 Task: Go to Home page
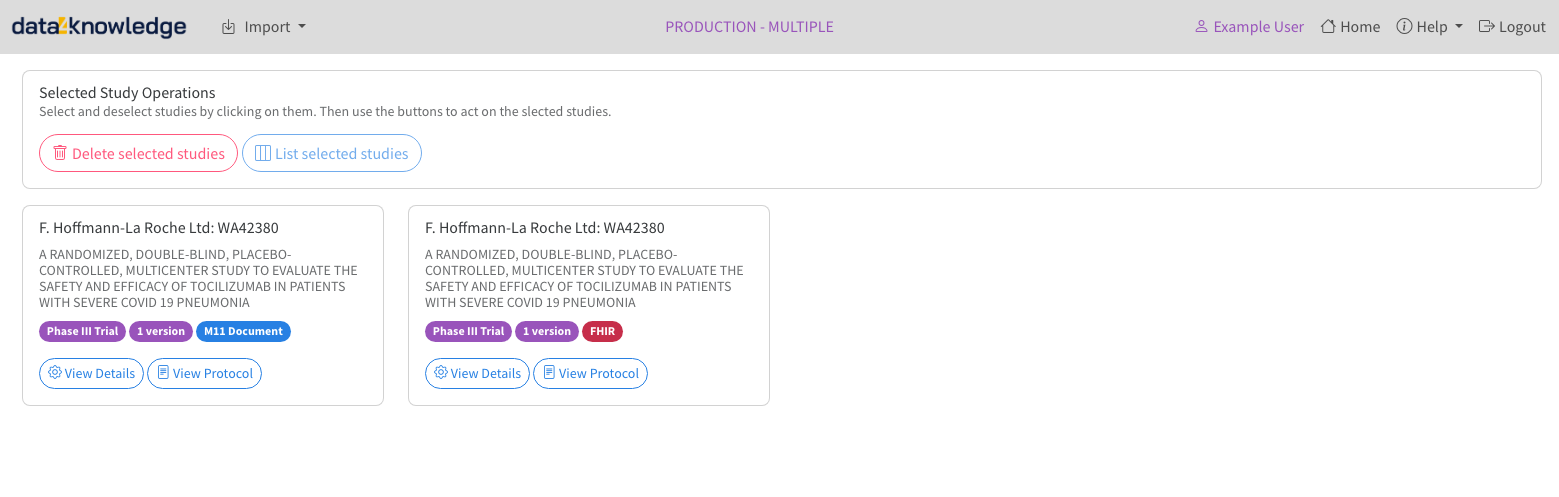point(1350,27)
